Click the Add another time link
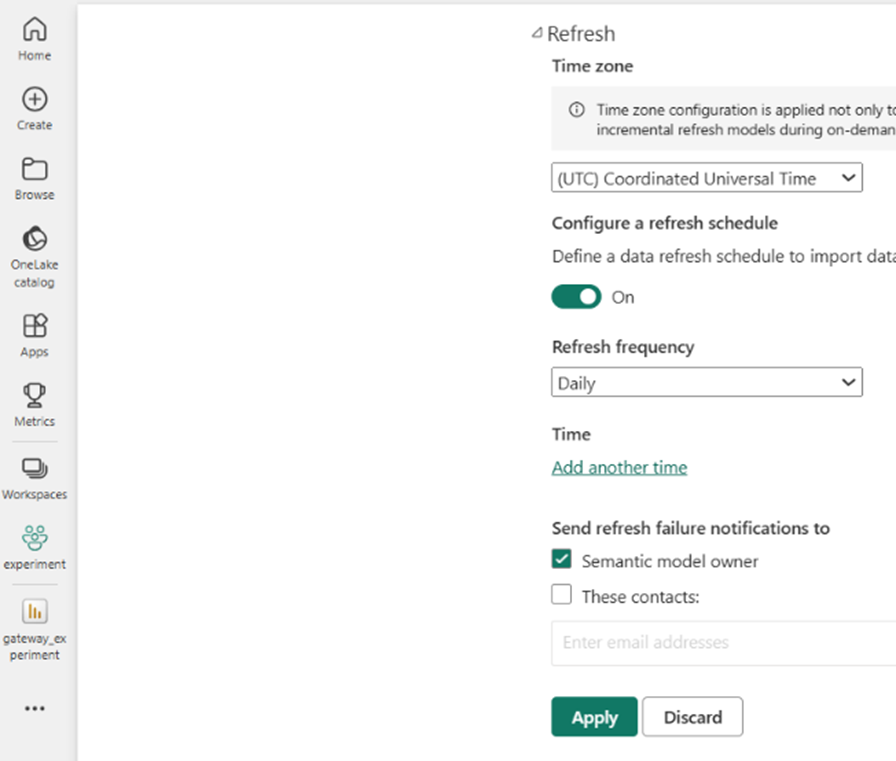 (619, 468)
